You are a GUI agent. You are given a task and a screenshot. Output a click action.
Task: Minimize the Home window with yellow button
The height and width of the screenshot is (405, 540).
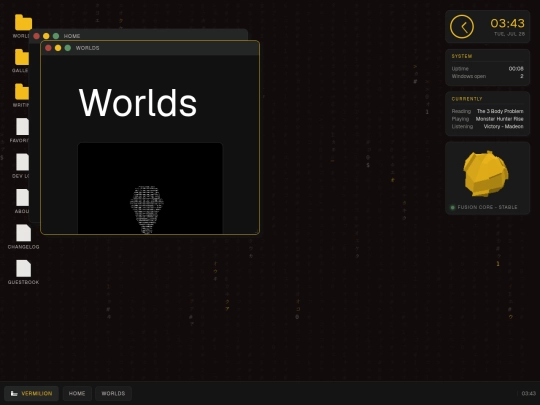click(x=46, y=36)
